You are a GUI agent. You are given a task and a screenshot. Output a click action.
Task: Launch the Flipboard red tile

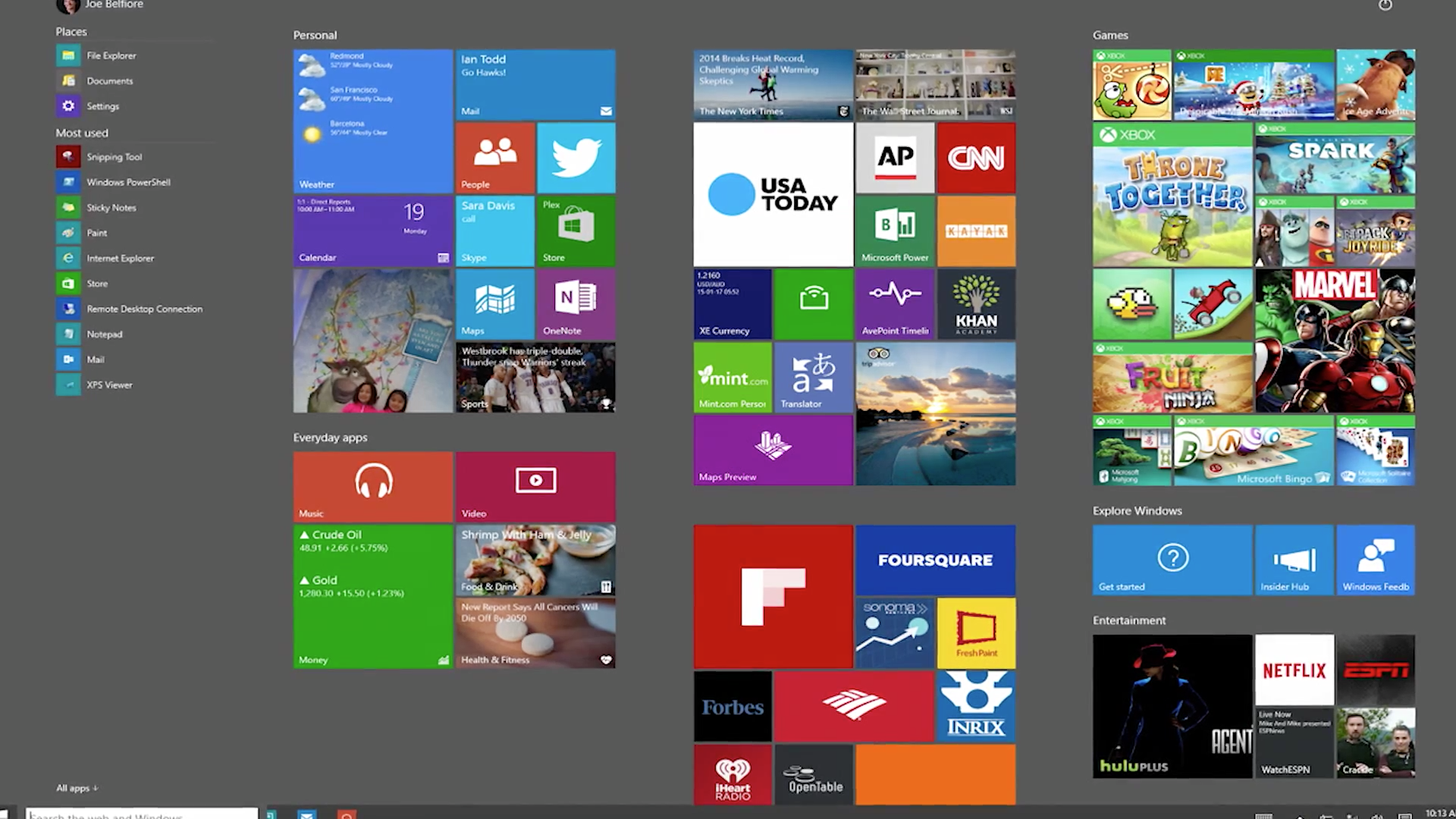[x=773, y=596]
